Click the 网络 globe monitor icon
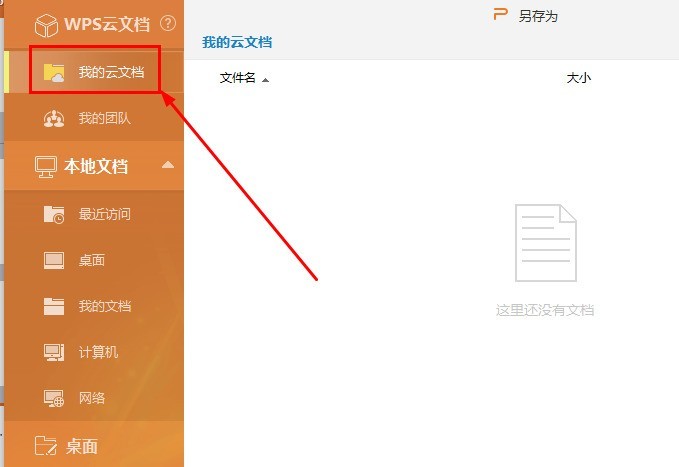Image resolution: width=679 pixels, height=467 pixels. (54, 398)
